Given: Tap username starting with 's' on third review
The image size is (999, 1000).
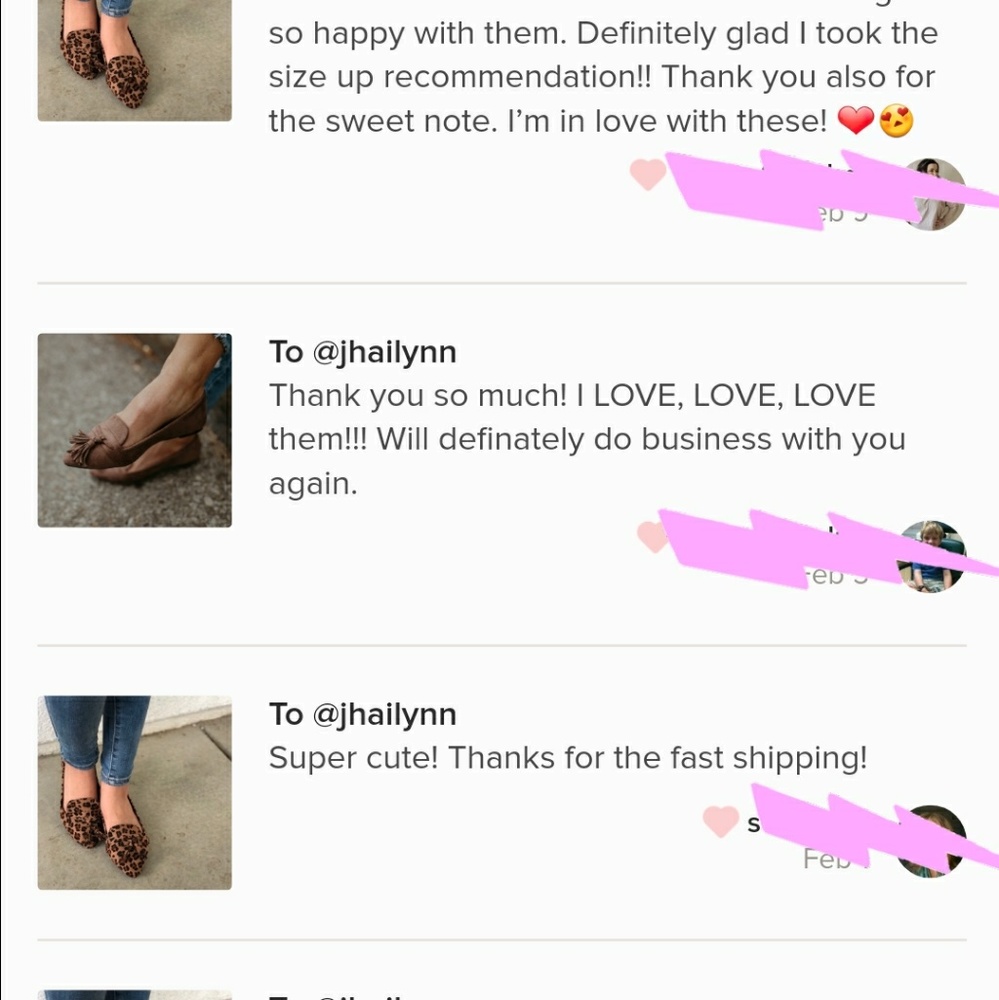Looking at the screenshot, I should coord(753,824).
